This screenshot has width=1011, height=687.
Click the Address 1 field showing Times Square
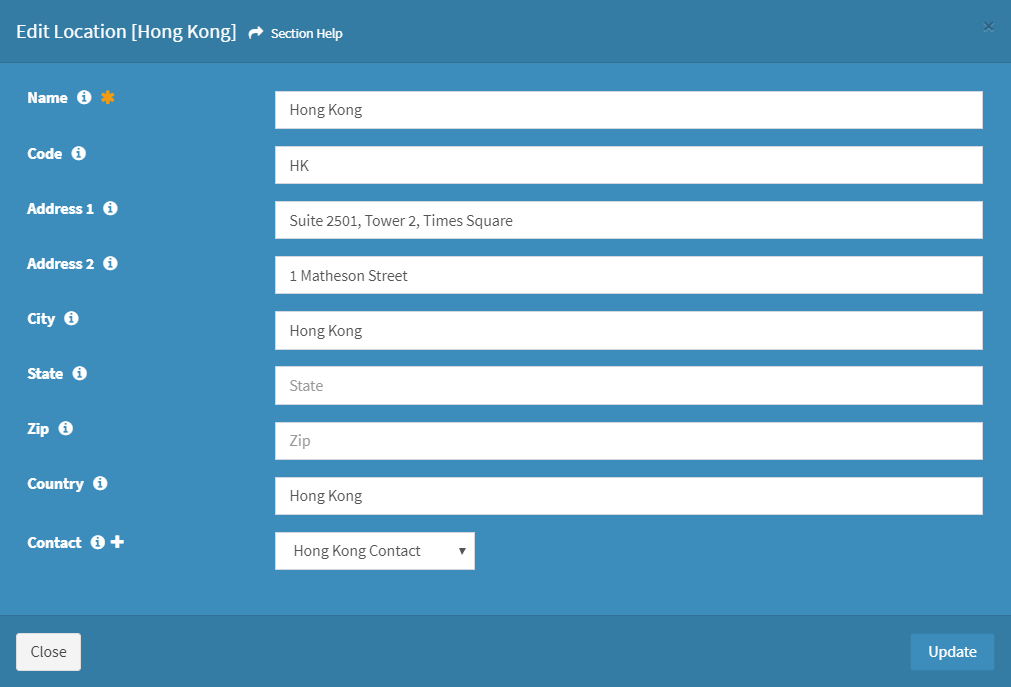click(628, 220)
